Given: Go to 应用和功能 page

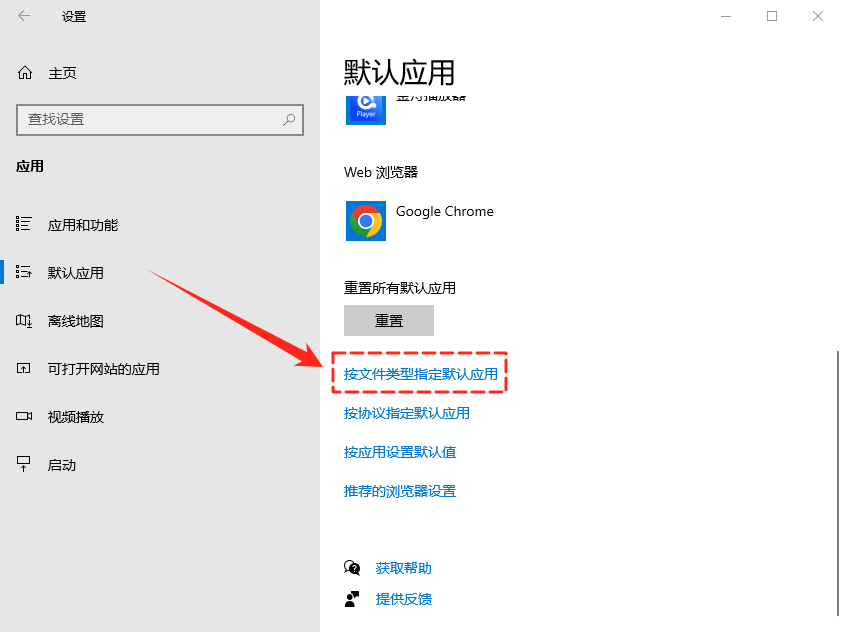Looking at the screenshot, I should (x=83, y=225).
